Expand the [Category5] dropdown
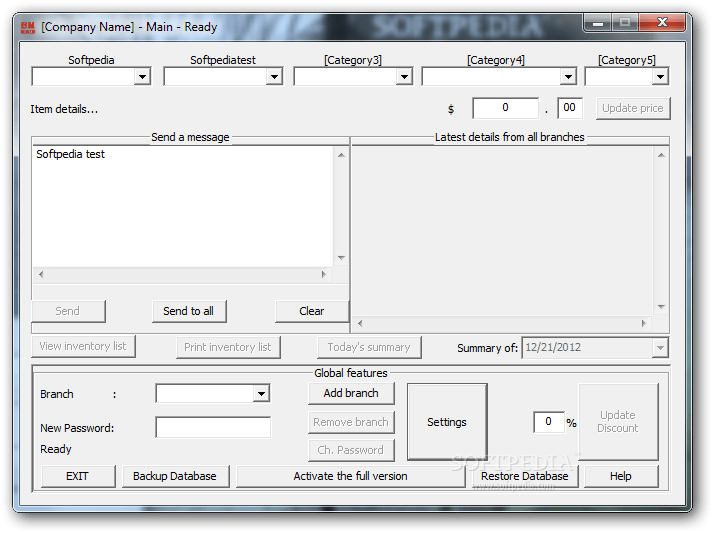The width and height of the screenshot is (713, 533). point(660,76)
